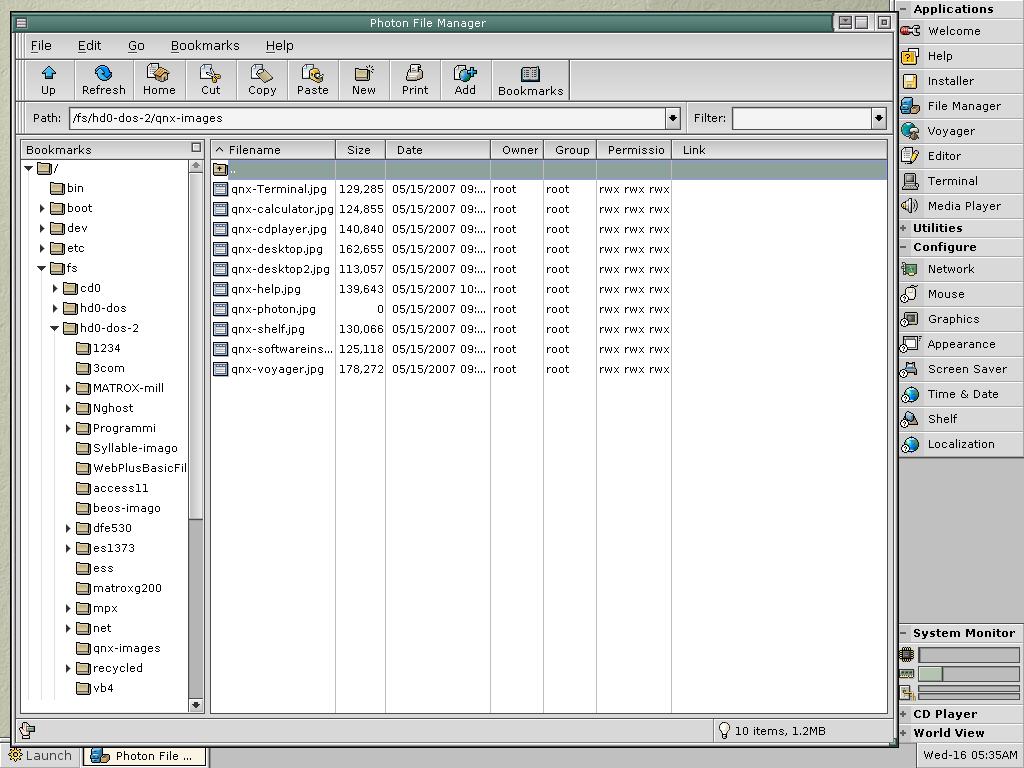The width and height of the screenshot is (1024, 768).
Task: Open the Go menu
Action: click(x=136, y=45)
